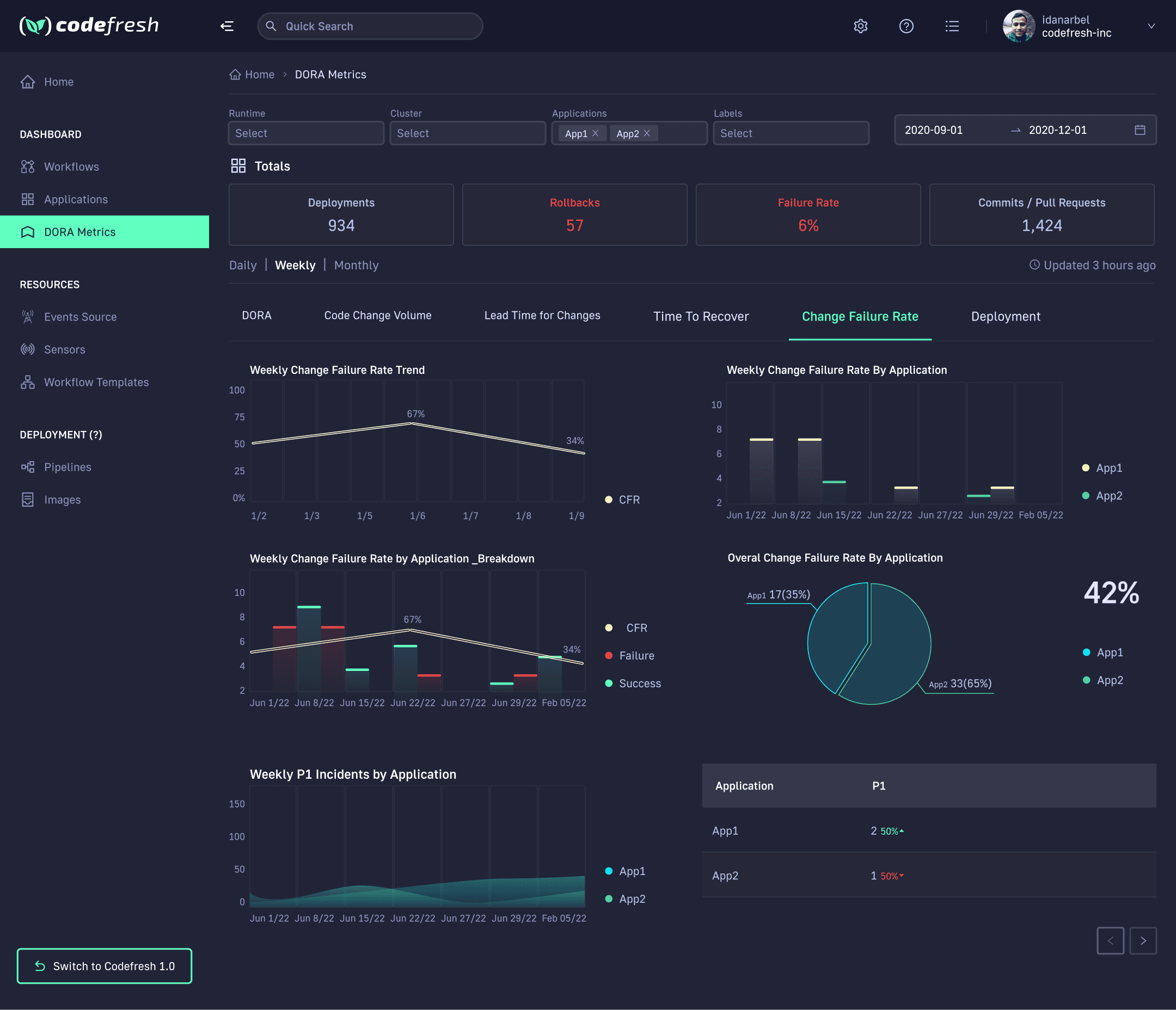Open settings gear icon in header

[x=860, y=26]
